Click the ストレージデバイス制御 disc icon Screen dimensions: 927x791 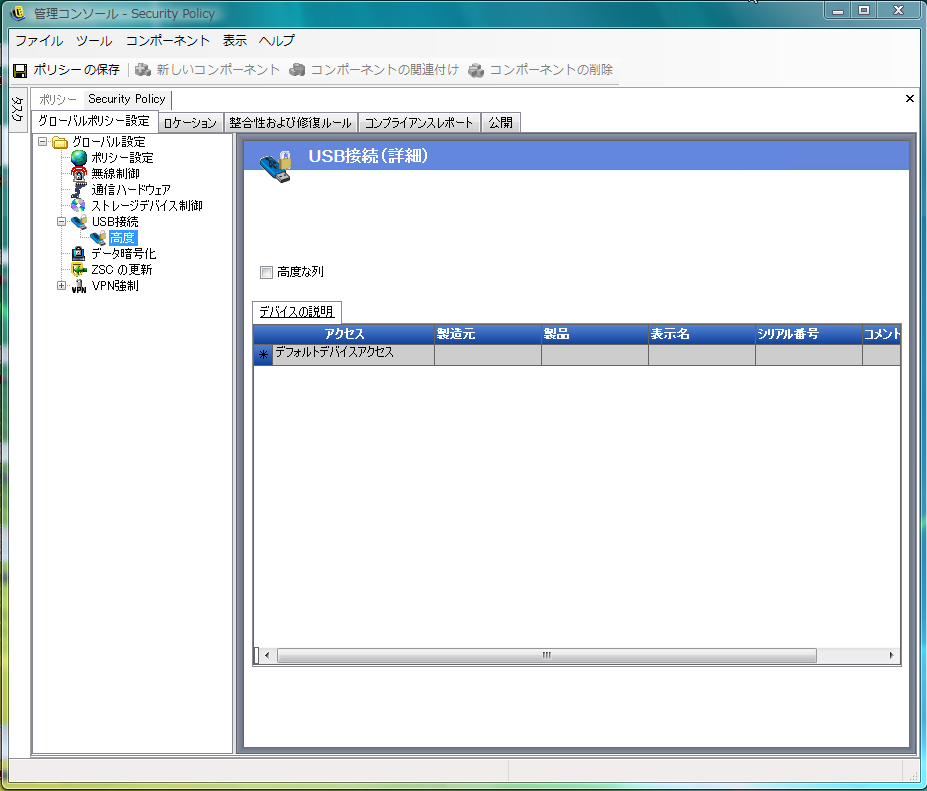click(78, 206)
